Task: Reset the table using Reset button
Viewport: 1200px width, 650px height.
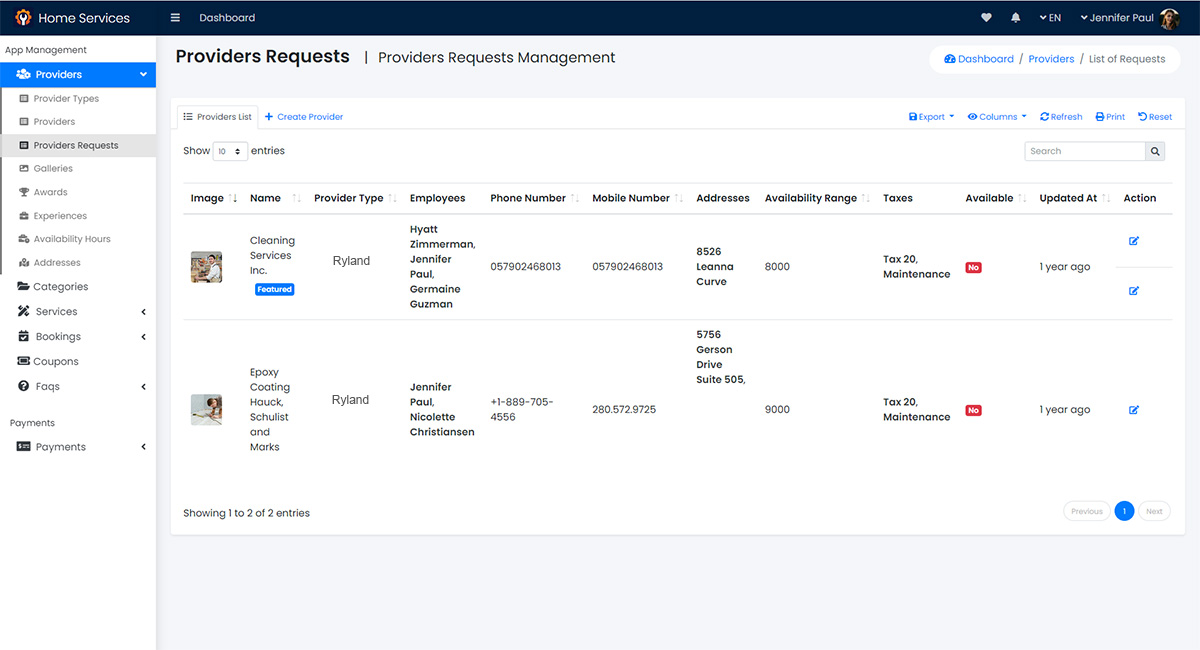Action: [x=1155, y=117]
